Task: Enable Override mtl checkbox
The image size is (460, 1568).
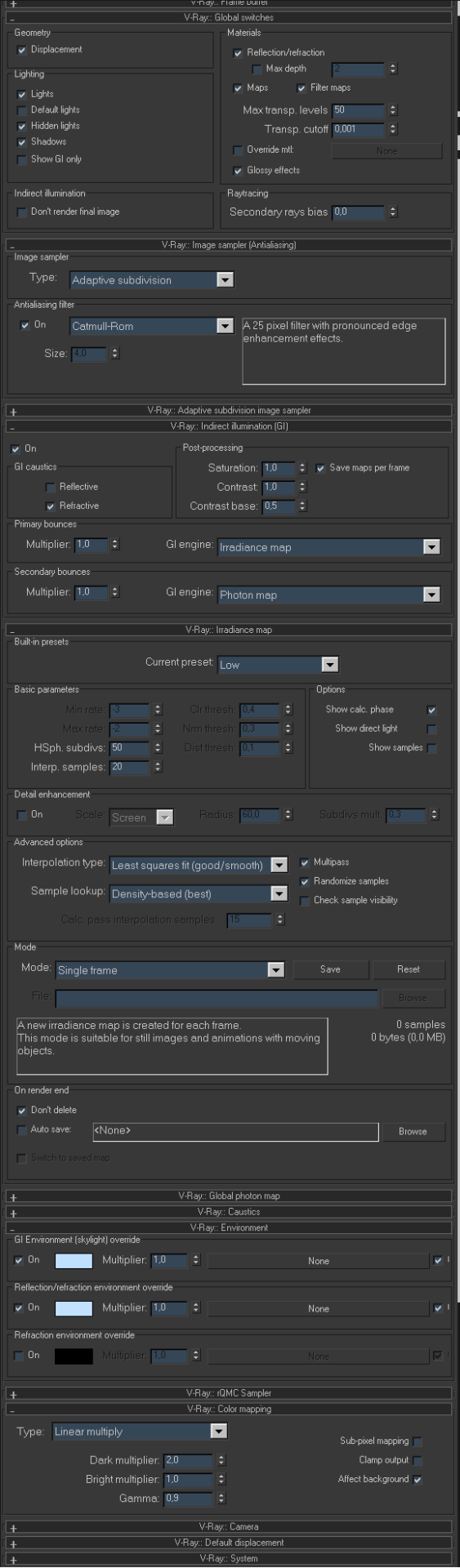Action: pos(238,150)
